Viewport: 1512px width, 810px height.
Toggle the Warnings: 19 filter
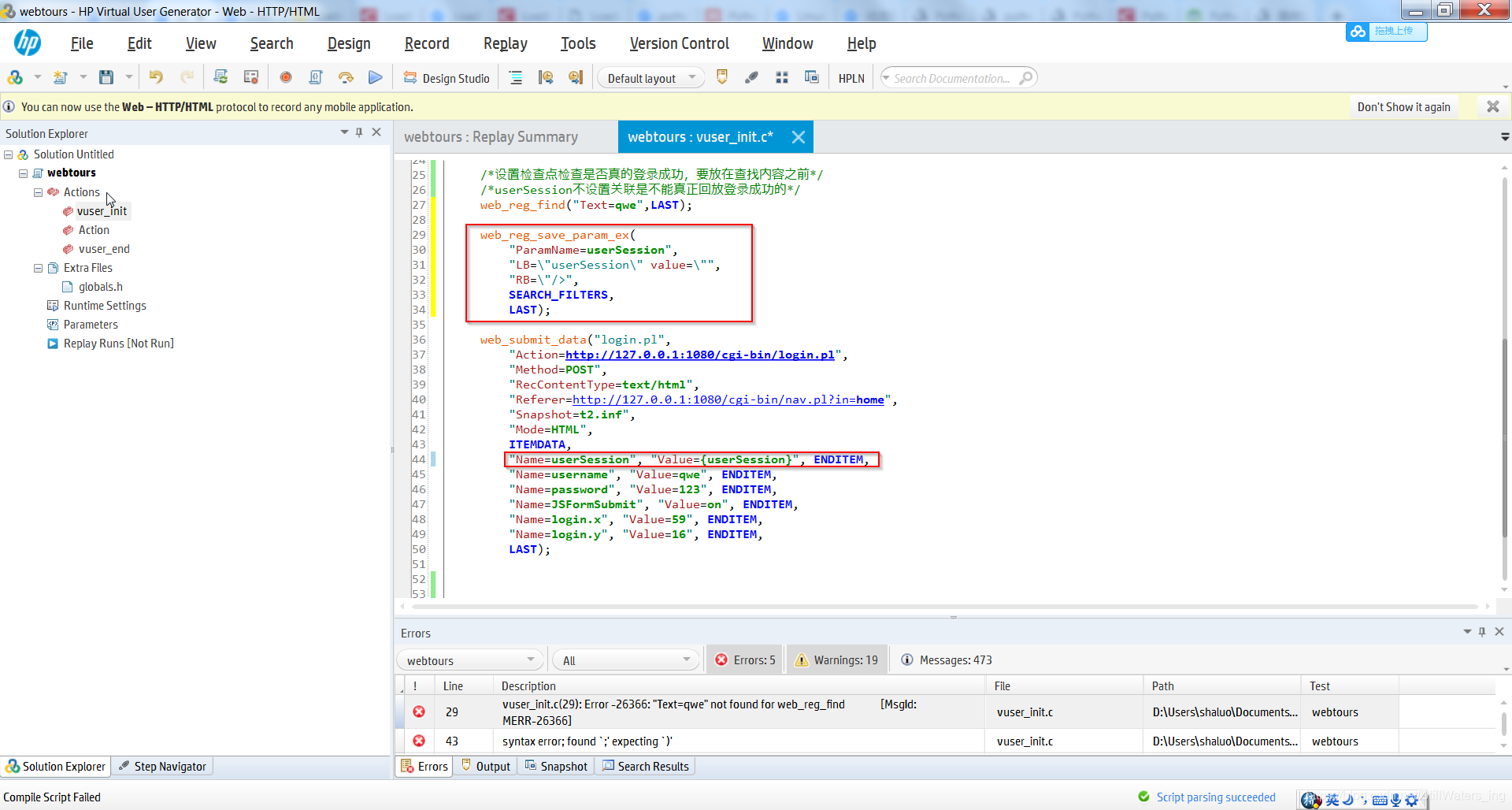click(836, 660)
